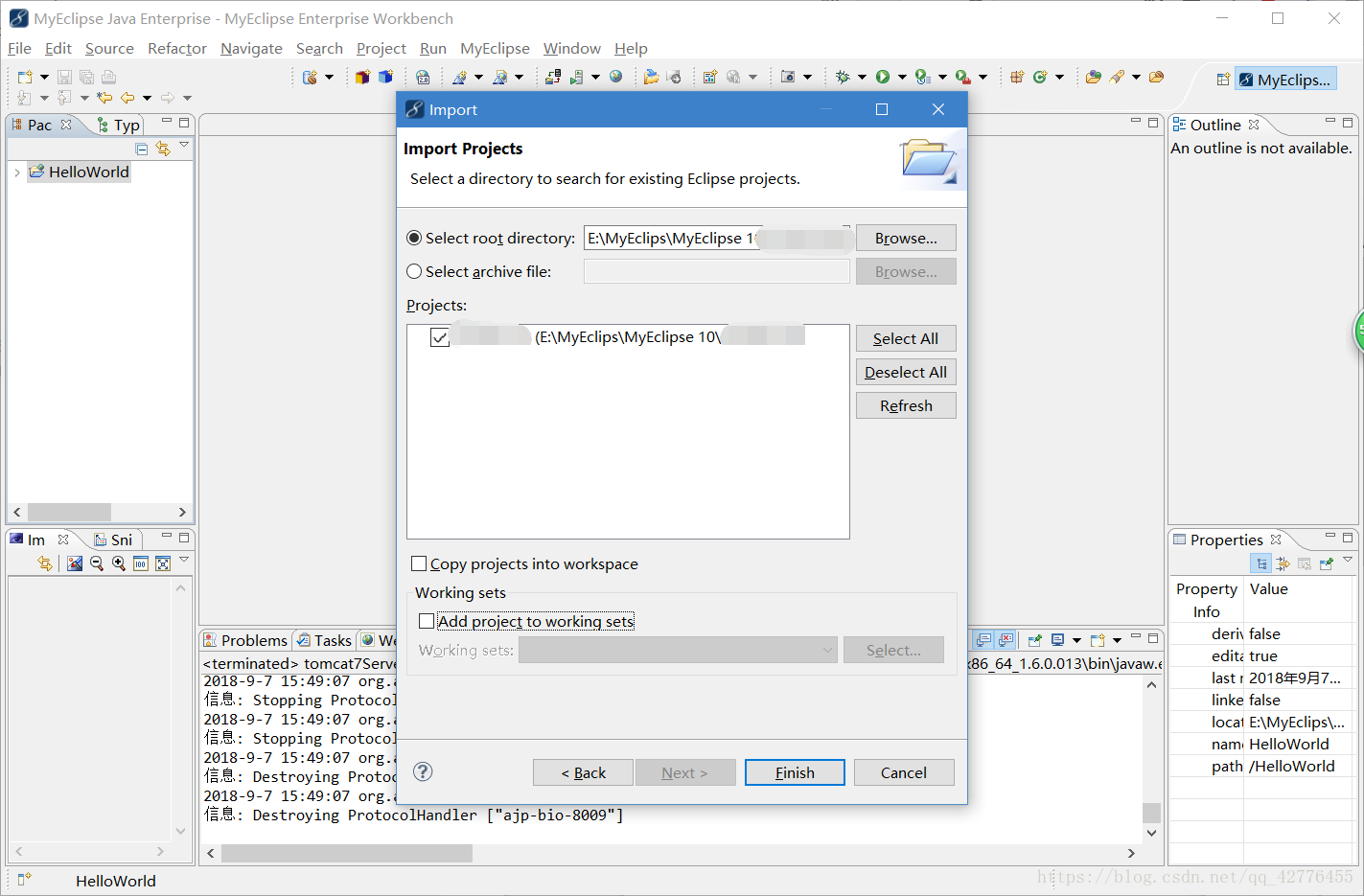Image resolution: width=1364 pixels, height=896 pixels.
Task: Click the yellow new package cube icon
Action: (362, 77)
